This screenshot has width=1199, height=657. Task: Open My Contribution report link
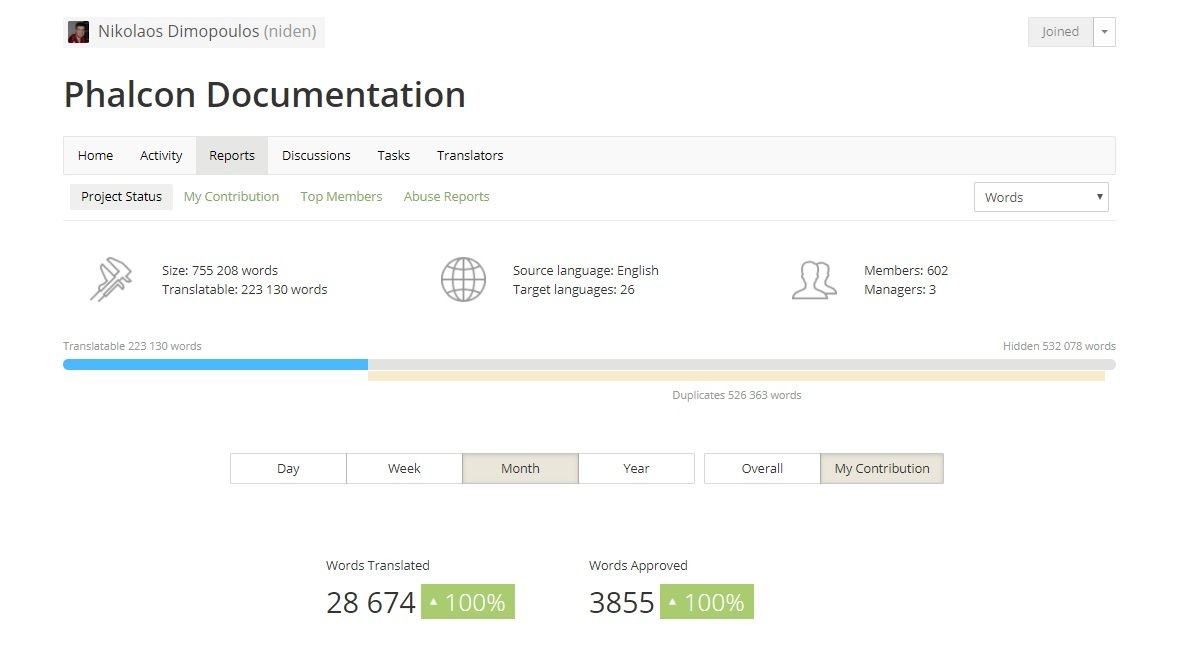[x=231, y=197]
